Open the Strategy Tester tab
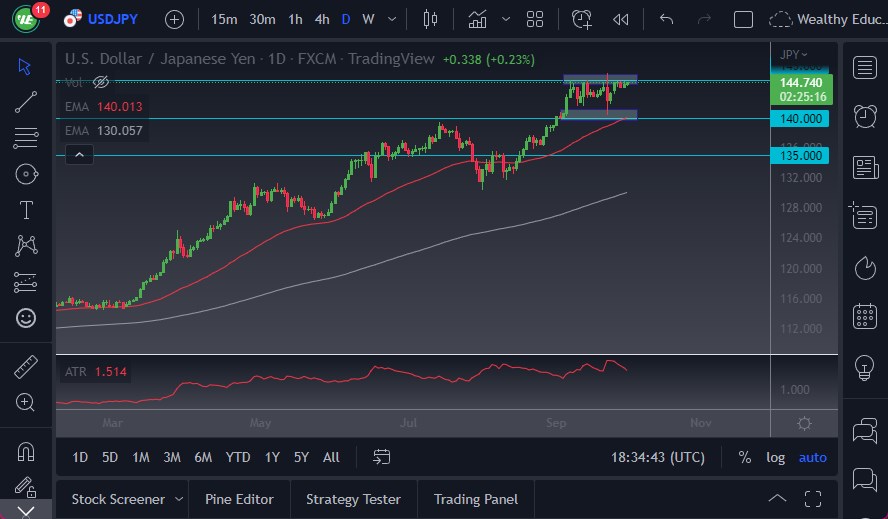The width and height of the screenshot is (888, 519). (353, 498)
